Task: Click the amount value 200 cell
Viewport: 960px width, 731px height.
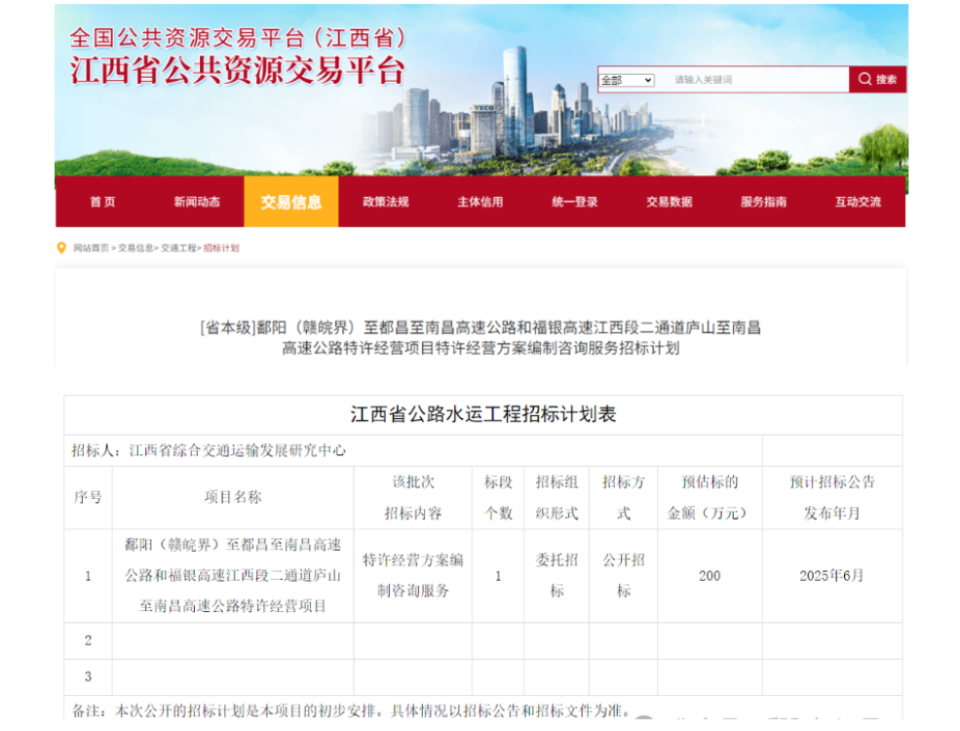Action: [x=710, y=575]
